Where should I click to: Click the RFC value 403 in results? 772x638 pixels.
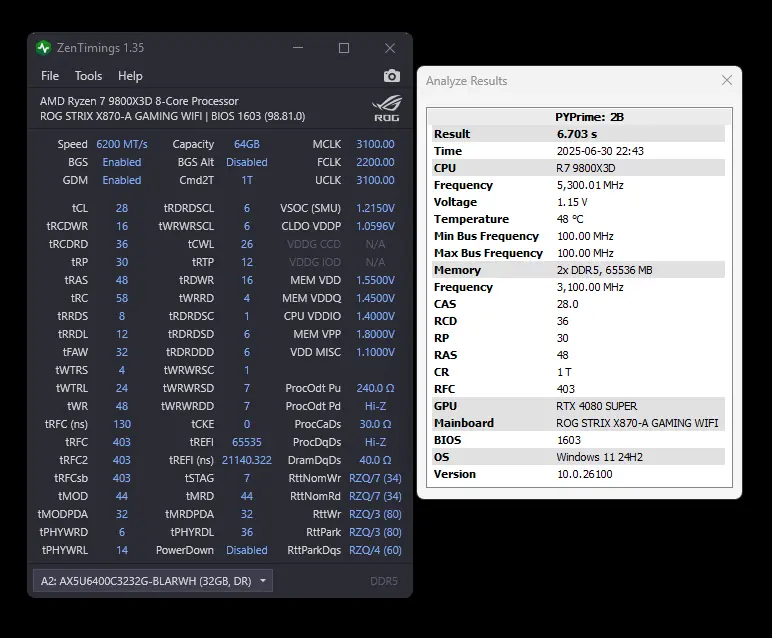click(x=566, y=389)
